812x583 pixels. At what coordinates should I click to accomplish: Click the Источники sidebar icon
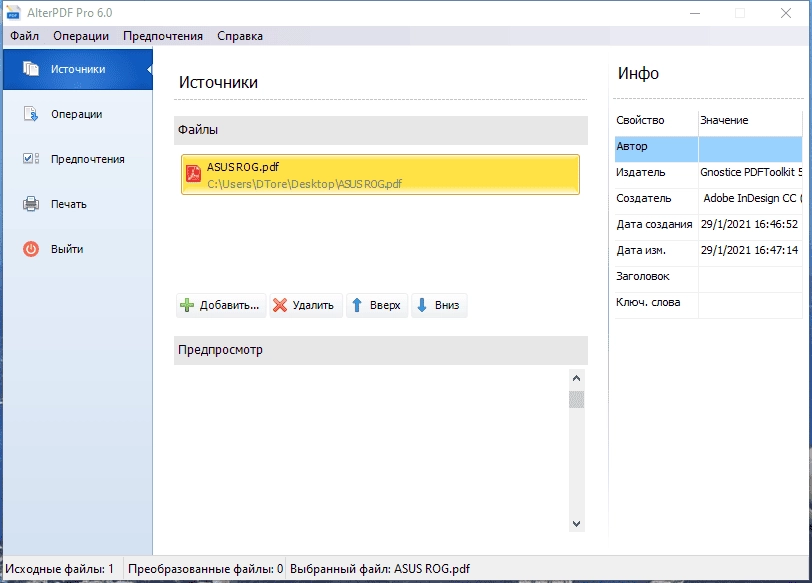tap(31, 69)
